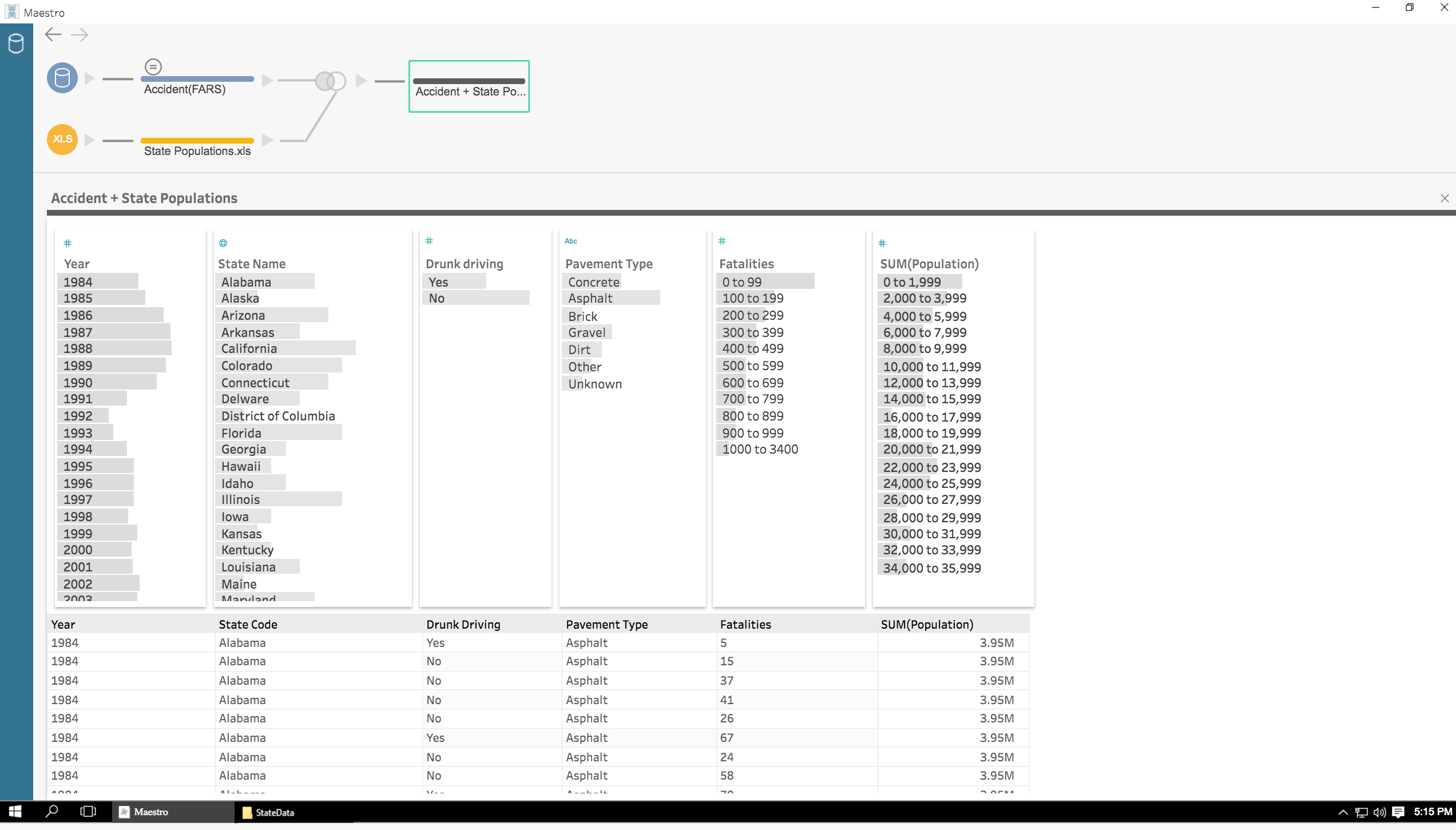The image size is (1456, 830).
Task: Select Concrete in the Pavement Type list
Action: click(x=593, y=281)
